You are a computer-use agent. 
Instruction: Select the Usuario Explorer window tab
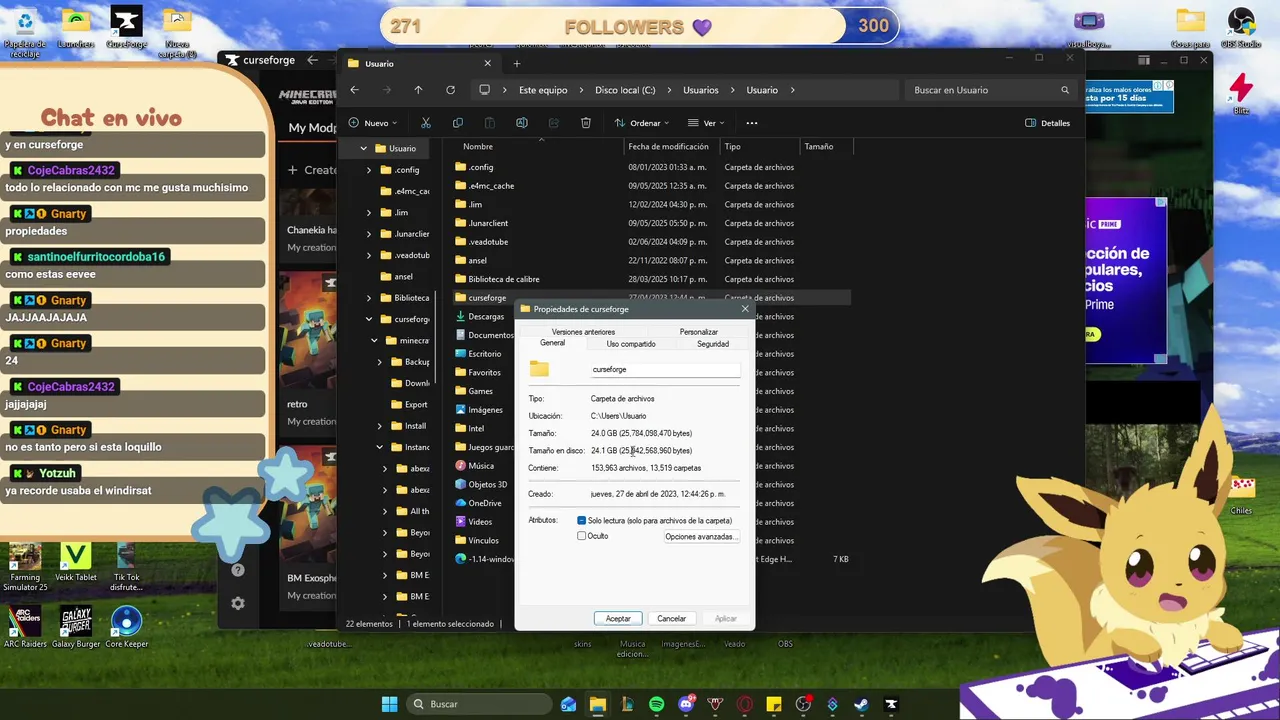(x=421, y=63)
